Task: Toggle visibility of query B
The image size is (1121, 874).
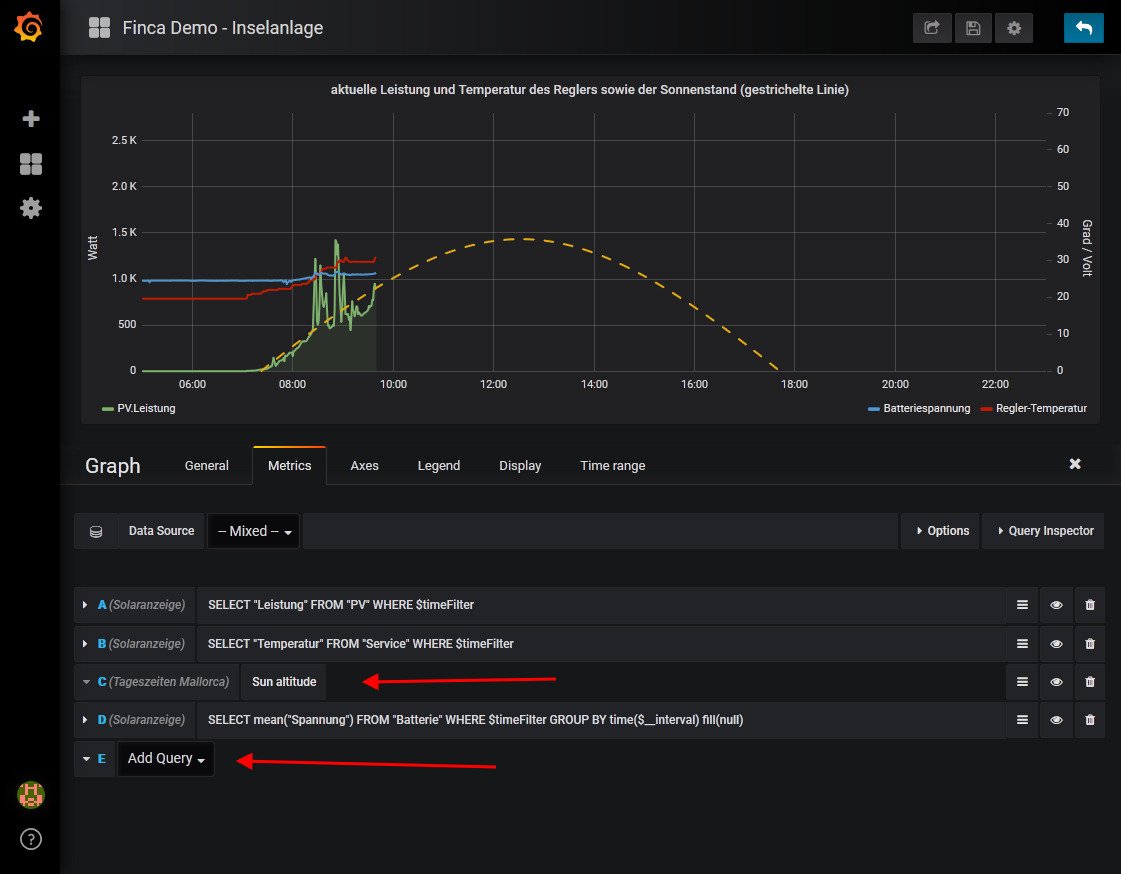Action: (x=1056, y=644)
